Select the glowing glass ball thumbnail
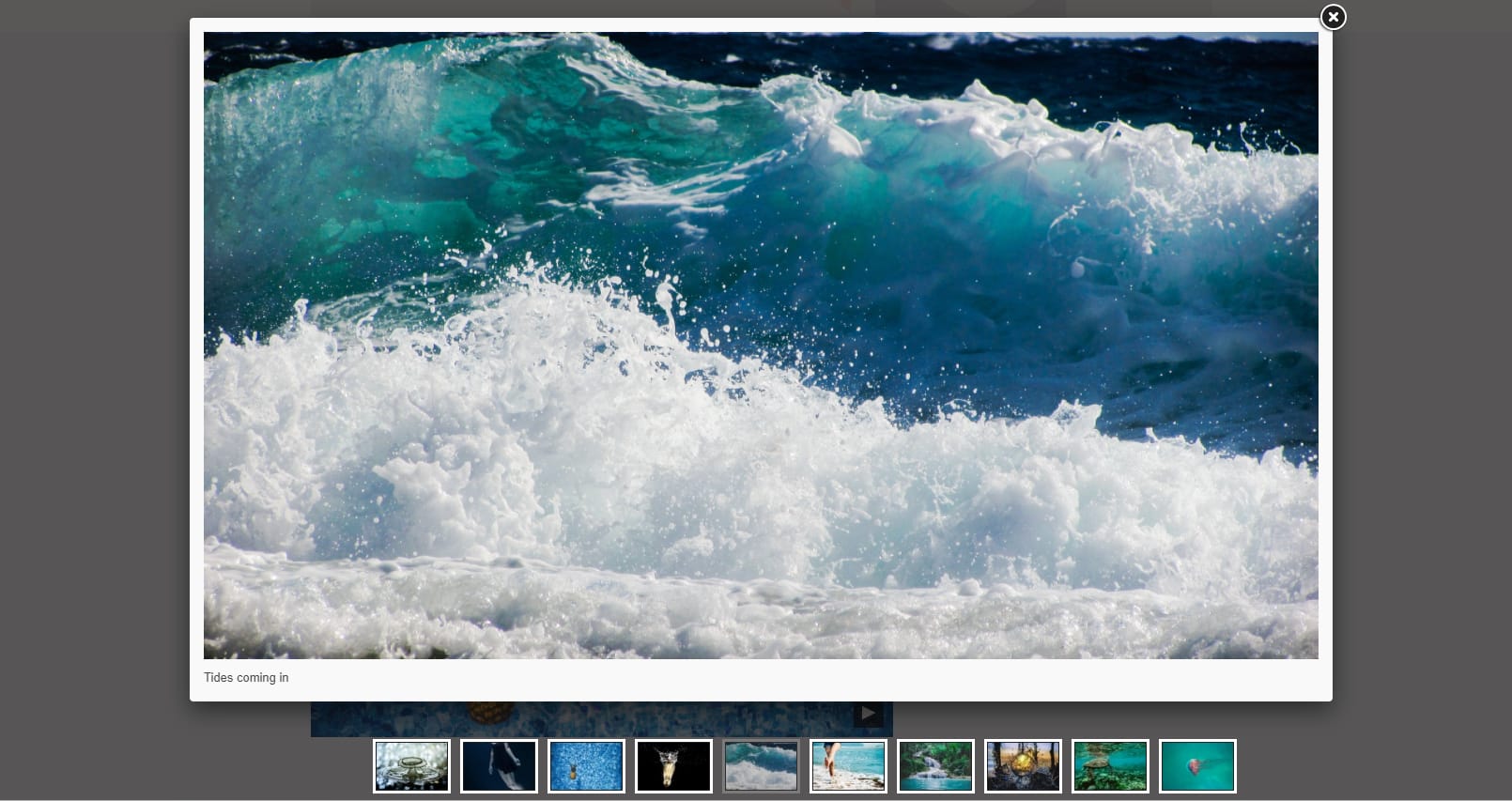This screenshot has width=1512, height=801. [x=1023, y=766]
